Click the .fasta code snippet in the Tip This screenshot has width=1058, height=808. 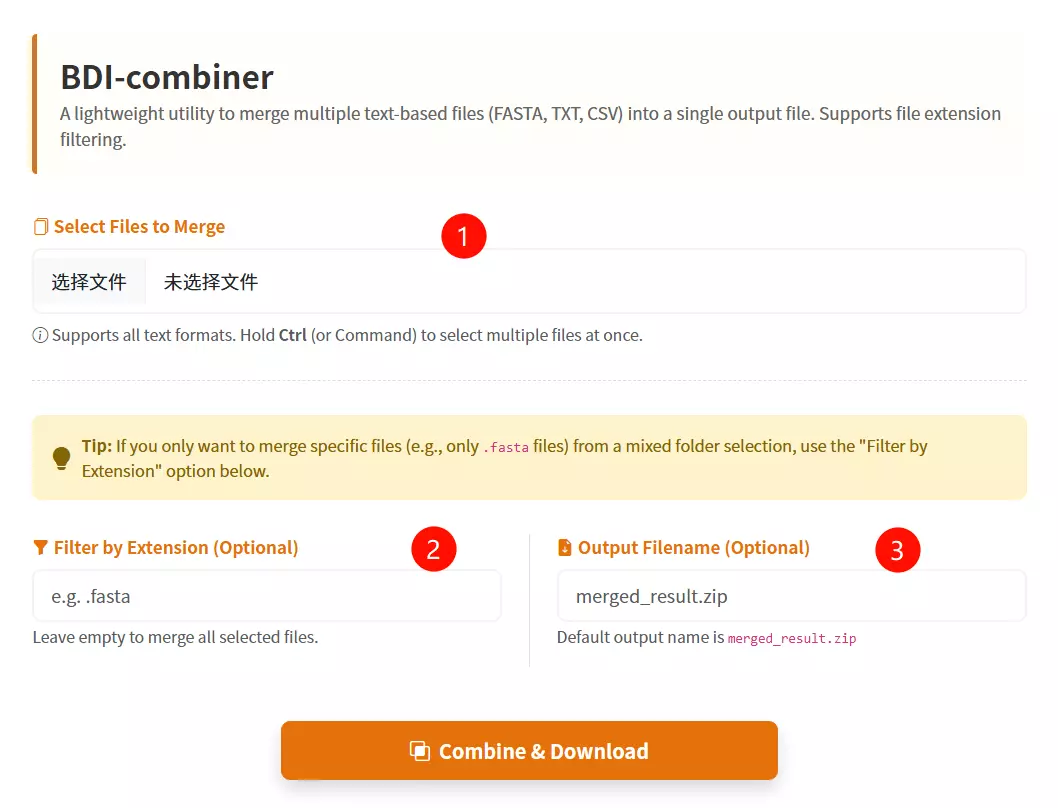click(506, 447)
